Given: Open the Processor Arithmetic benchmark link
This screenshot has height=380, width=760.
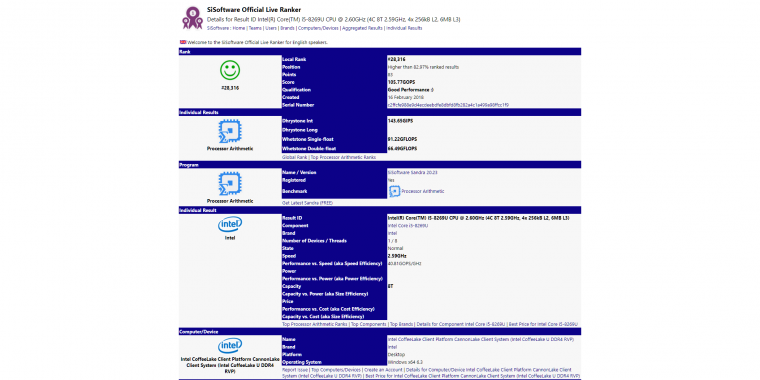Looking at the screenshot, I should click(x=423, y=191).
